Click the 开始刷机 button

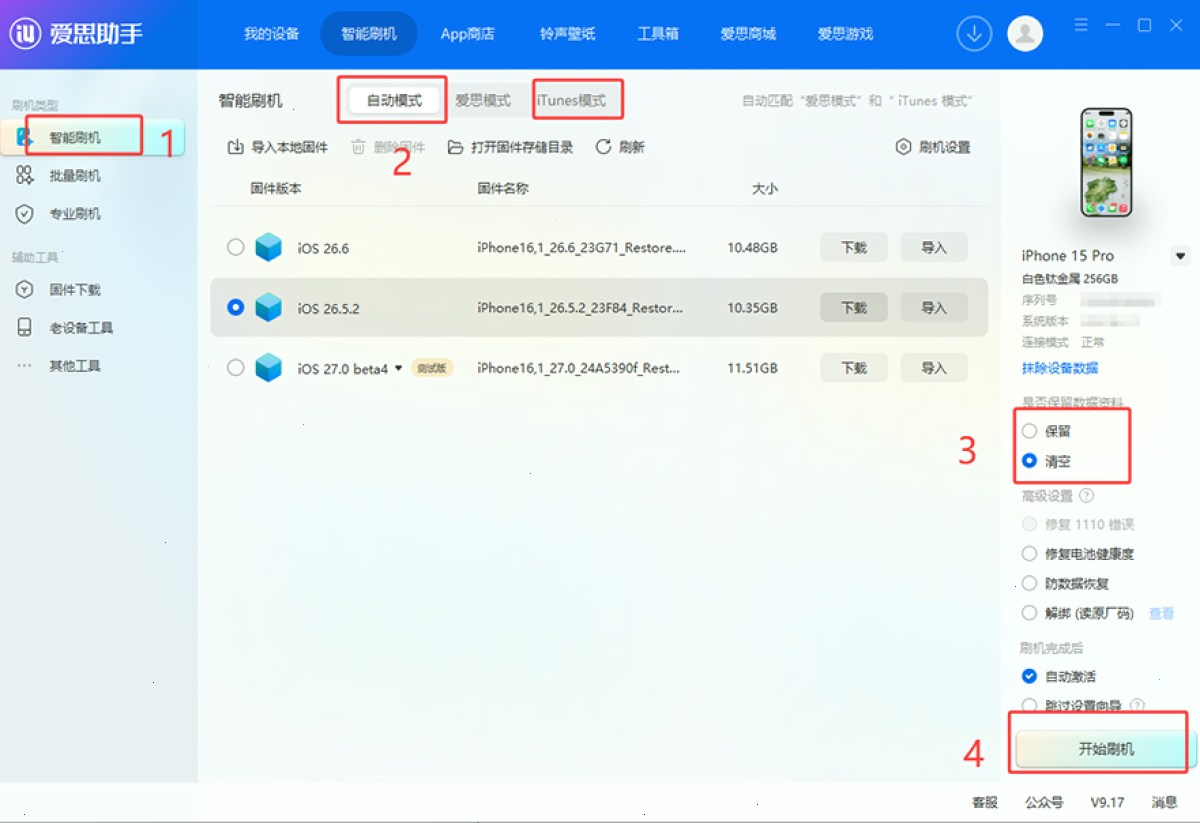tap(1106, 749)
